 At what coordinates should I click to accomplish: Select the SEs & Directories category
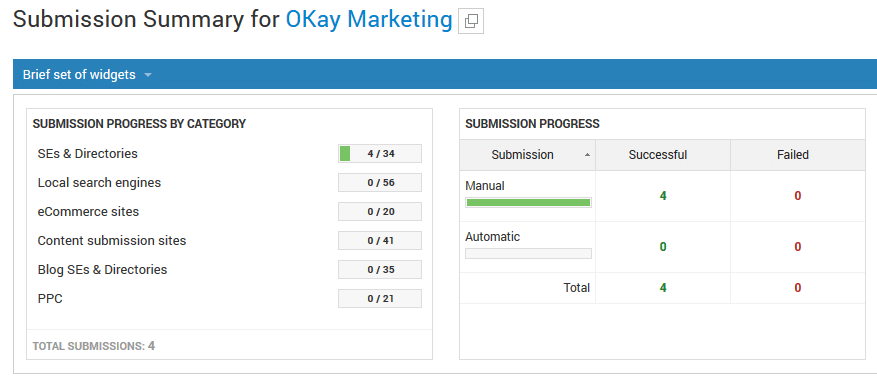[x=87, y=153]
